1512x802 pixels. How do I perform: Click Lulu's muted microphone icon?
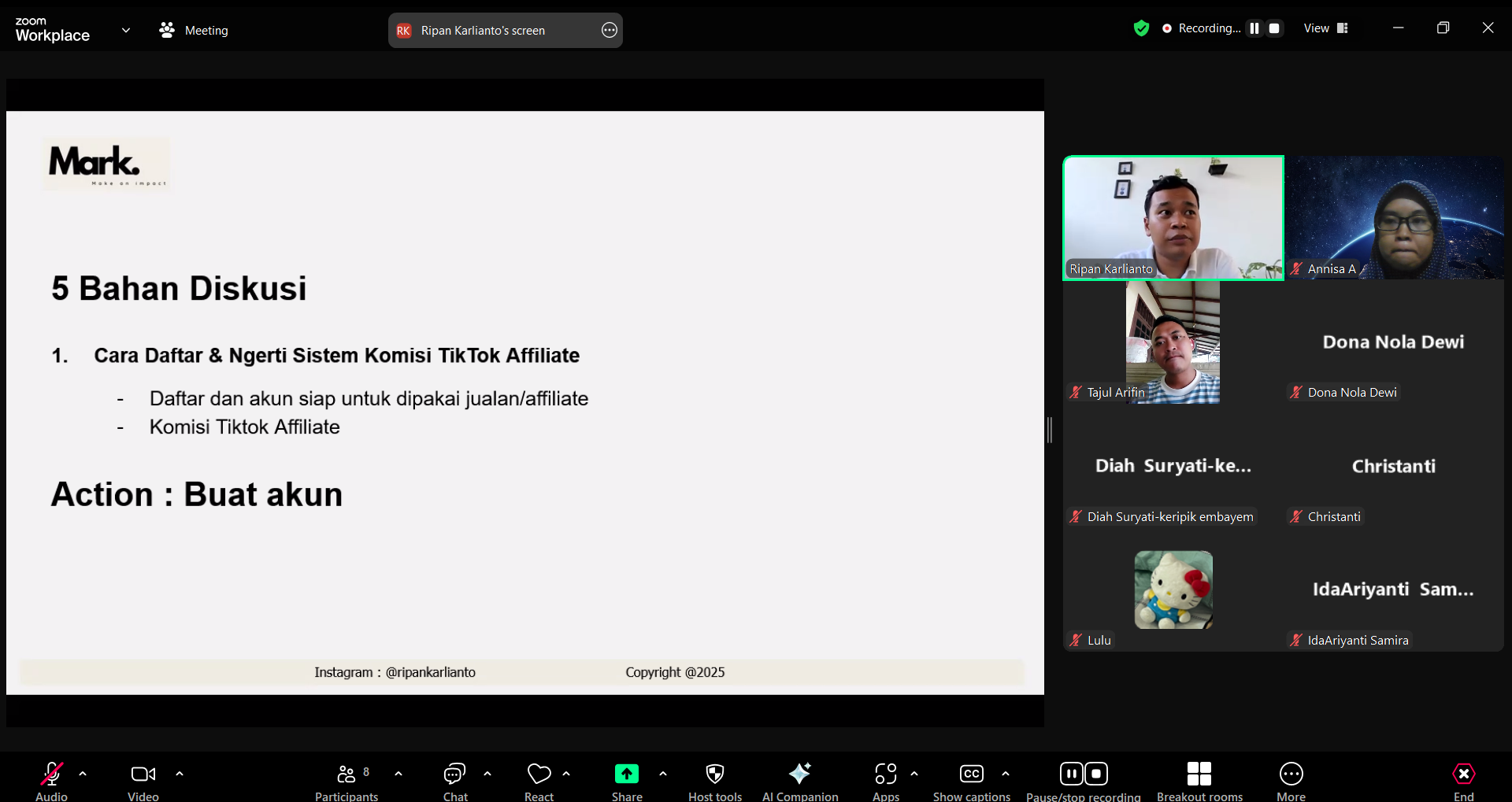click(x=1076, y=640)
